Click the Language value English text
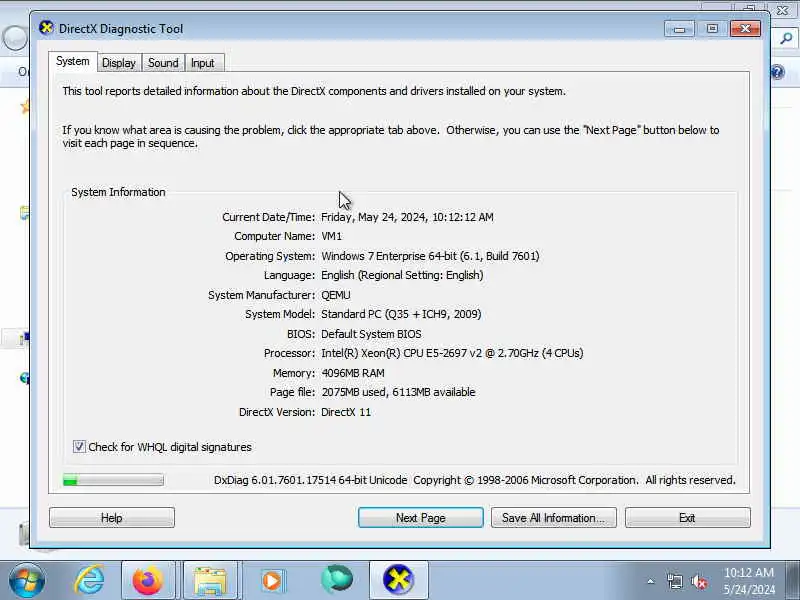This screenshot has height=600, width=800. click(402, 275)
